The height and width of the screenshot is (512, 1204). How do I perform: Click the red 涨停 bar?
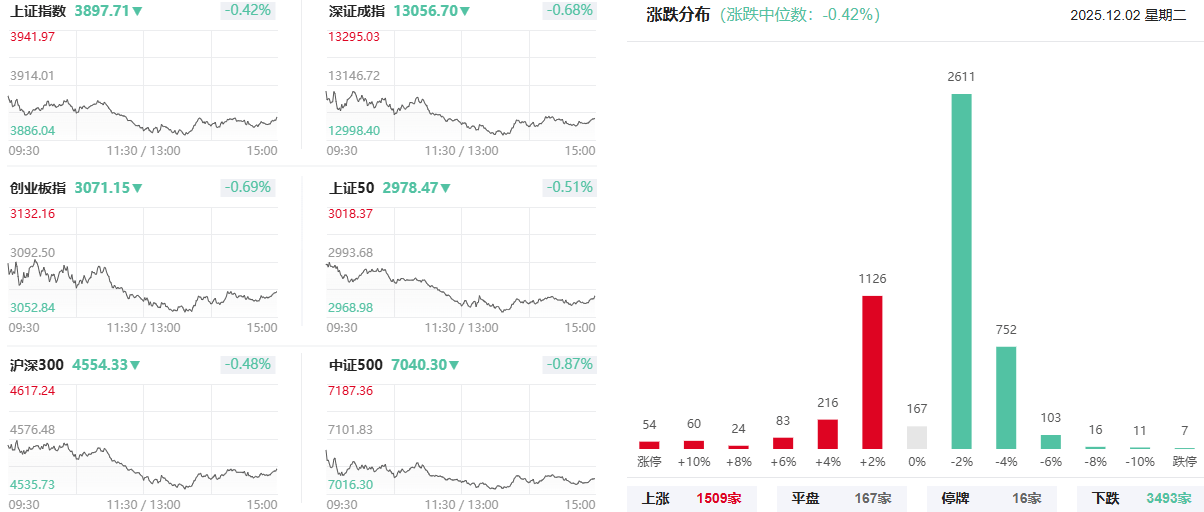tap(649, 445)
